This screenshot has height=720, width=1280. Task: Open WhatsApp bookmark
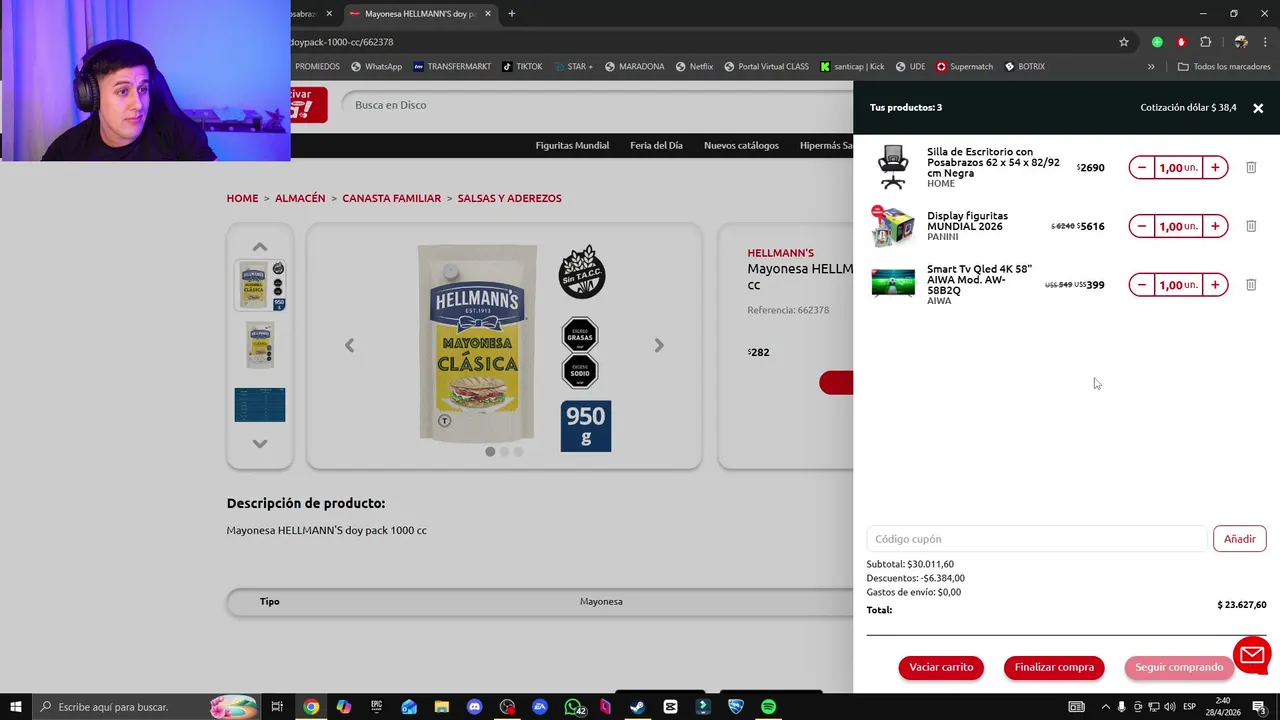375,67
